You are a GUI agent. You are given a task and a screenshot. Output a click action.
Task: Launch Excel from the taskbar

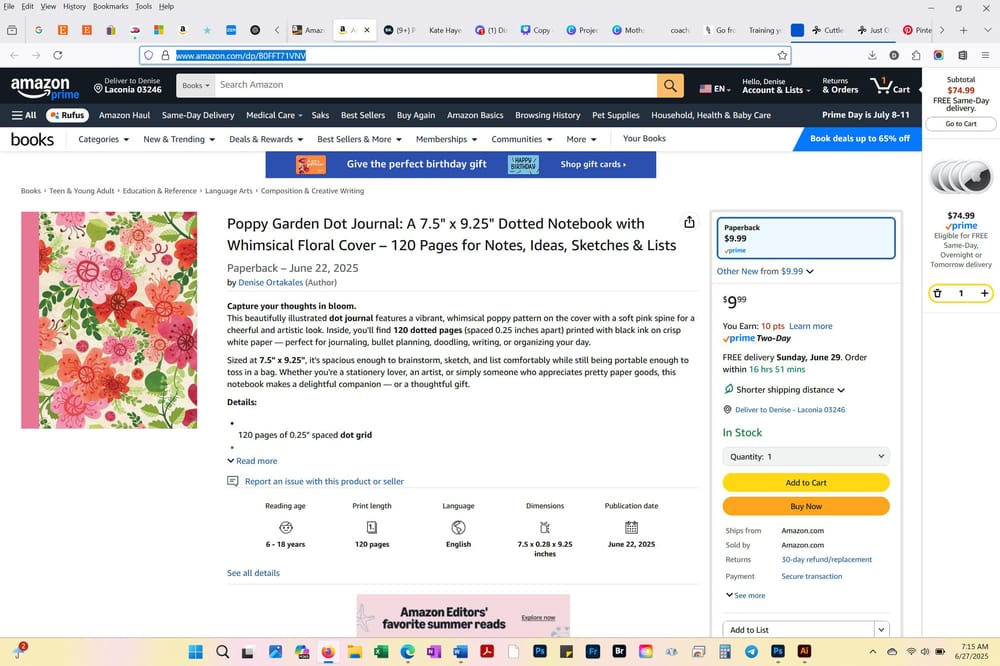coord(381,651)
